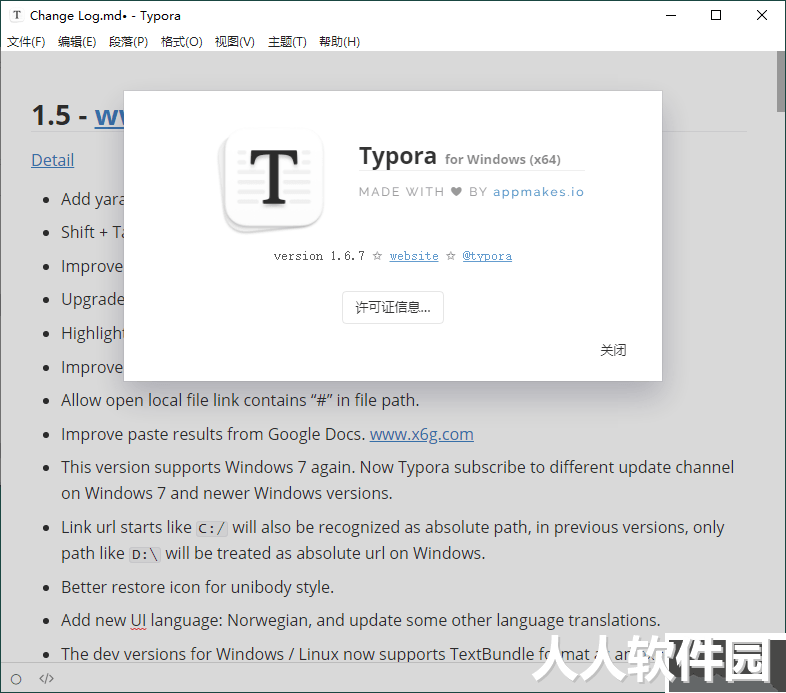Click 'Improve paste results from Google Docs' text
The height and width of the screenshot is (693, 786).
coord(213,434)
